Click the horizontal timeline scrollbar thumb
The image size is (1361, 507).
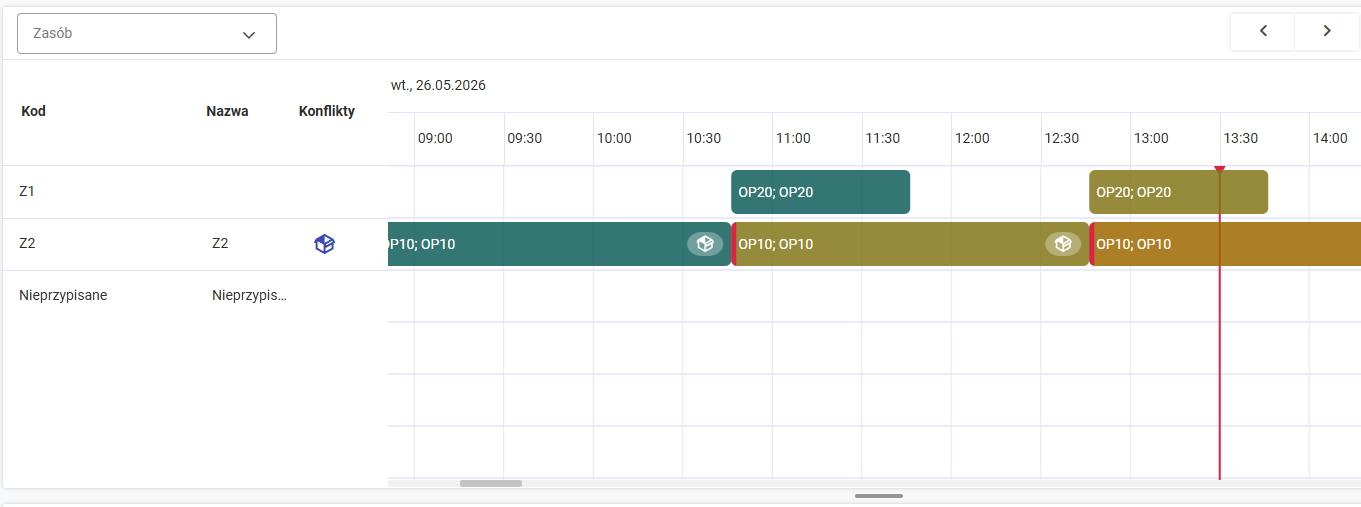pos(491,483)
